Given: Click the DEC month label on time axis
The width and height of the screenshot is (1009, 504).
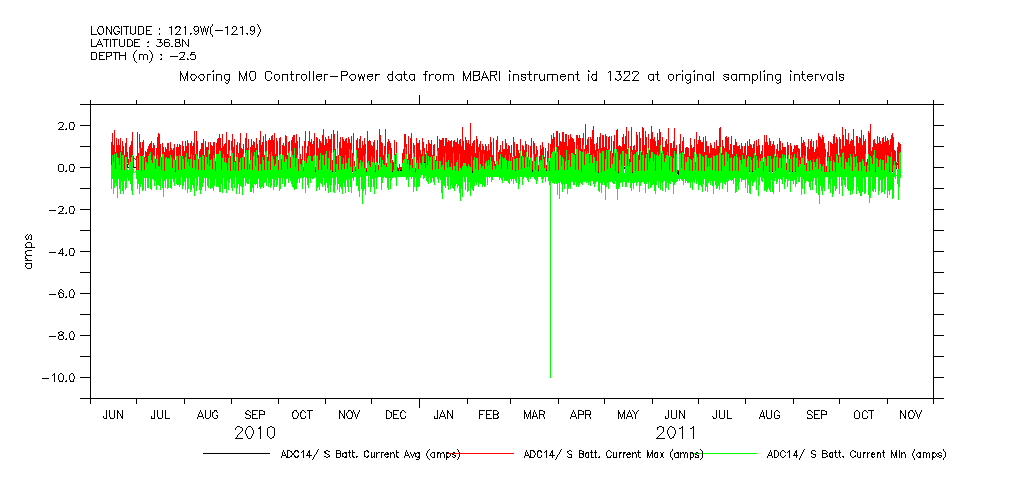Looking at the screenshot, I should 395,414.
